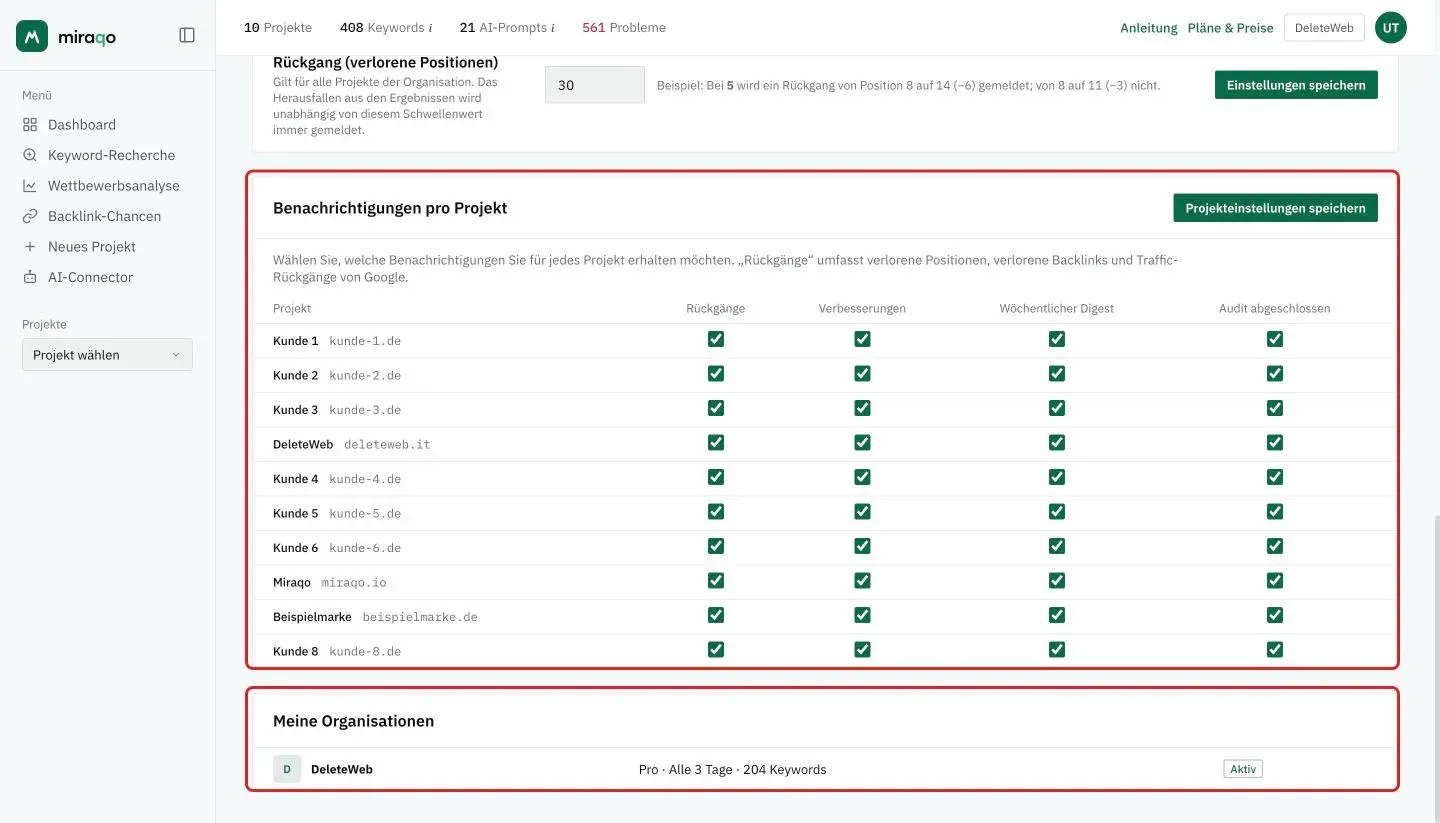Open Backlink-Chancen in the sidebar

click(x=107, y=216)
